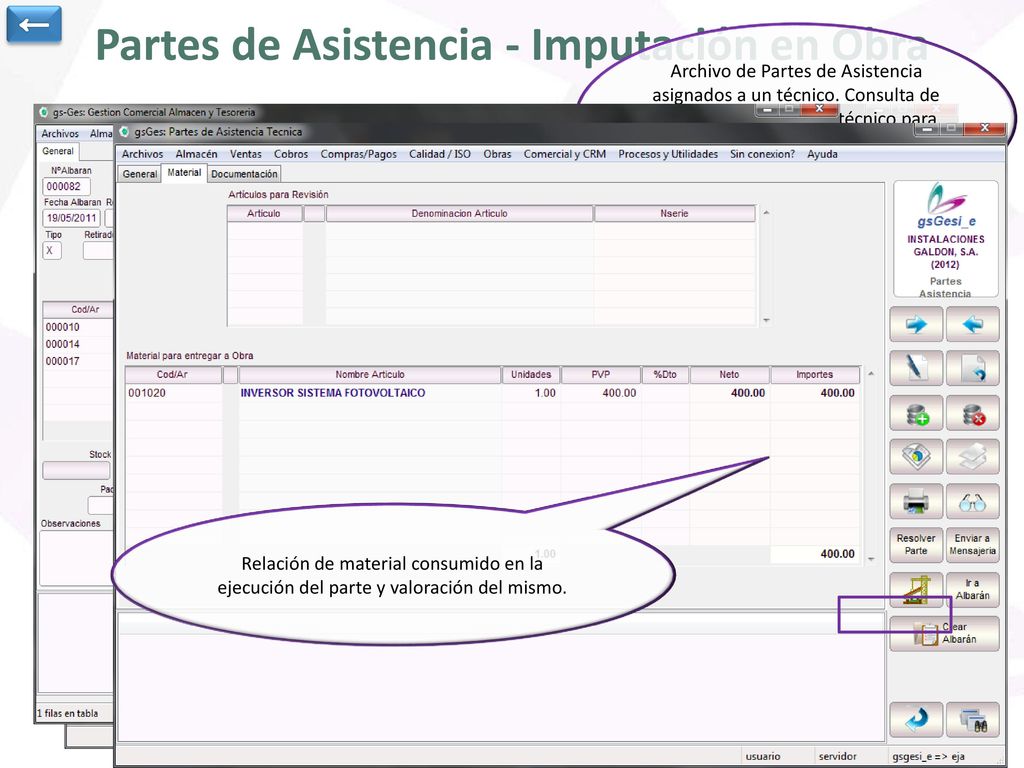The width and height of the screenshot is (1024, 768).
Task: Open the Sin conexion? menu
Action: [x=762, y=154]
